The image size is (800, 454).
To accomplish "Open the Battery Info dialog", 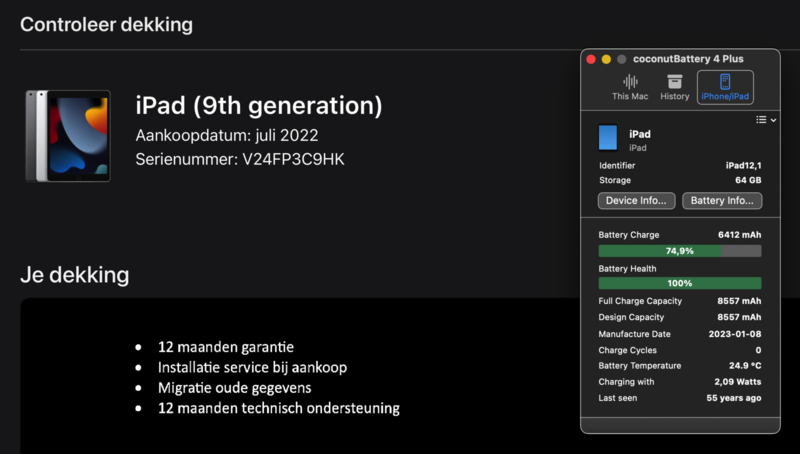I will tap(722, 200).
